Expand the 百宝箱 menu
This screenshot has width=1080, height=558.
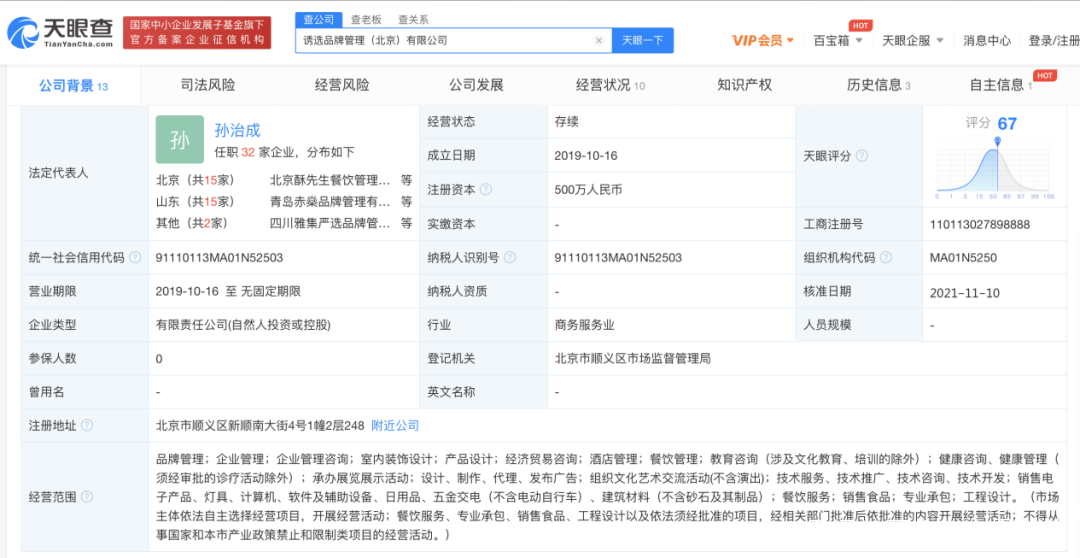click(836, 41)
